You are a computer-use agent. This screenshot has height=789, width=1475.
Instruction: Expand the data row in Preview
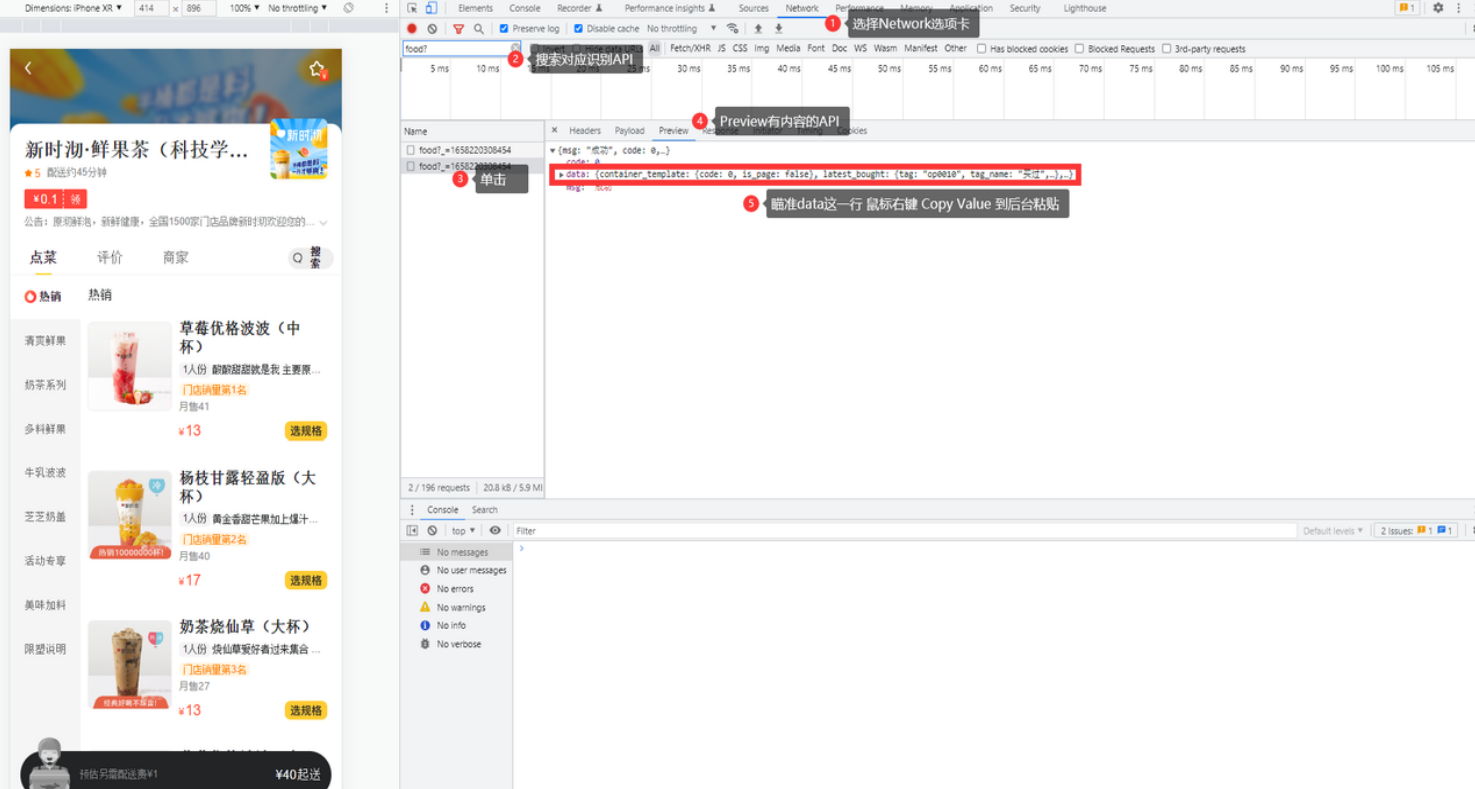click(x=561, y=175)
